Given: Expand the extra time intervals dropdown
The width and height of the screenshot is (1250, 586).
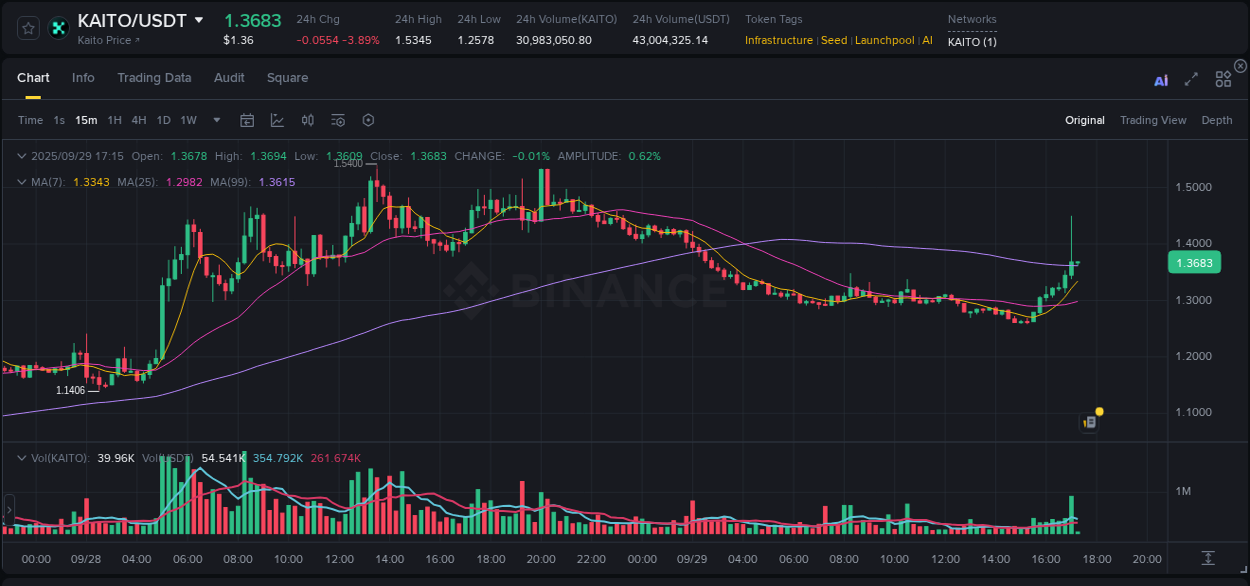Looking at the screenshot, I should coord(216,120).
